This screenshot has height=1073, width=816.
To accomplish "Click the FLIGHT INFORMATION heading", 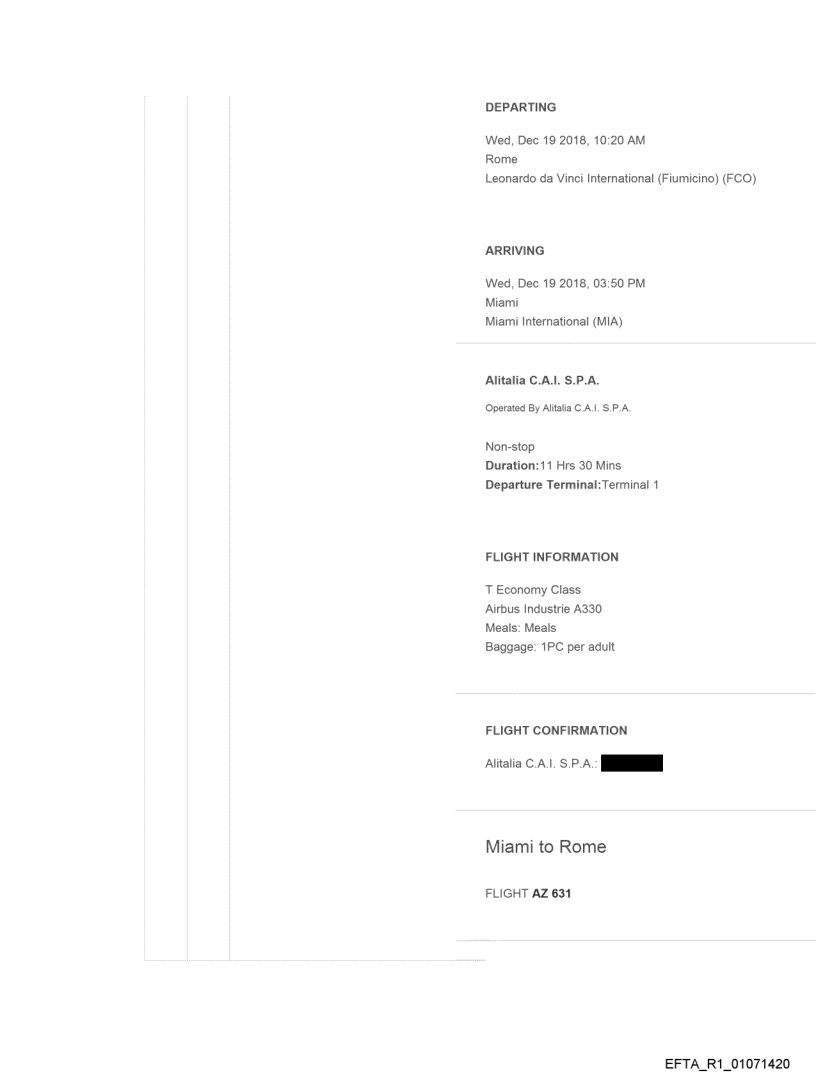I will (551, 557).
